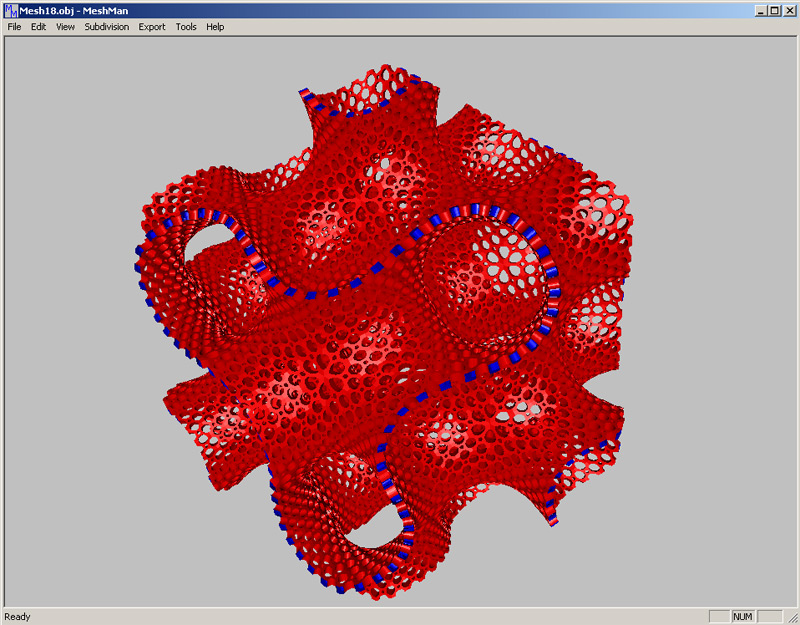Open the Help menu
Screen dimensions: 800x625
pos(215,27)
